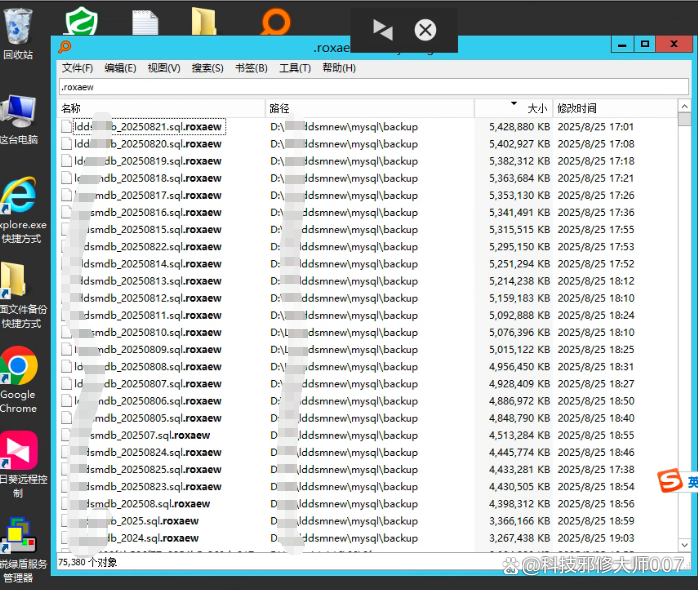
Task: Sort by the 修改时间 column header
Action: coord(577,108)
